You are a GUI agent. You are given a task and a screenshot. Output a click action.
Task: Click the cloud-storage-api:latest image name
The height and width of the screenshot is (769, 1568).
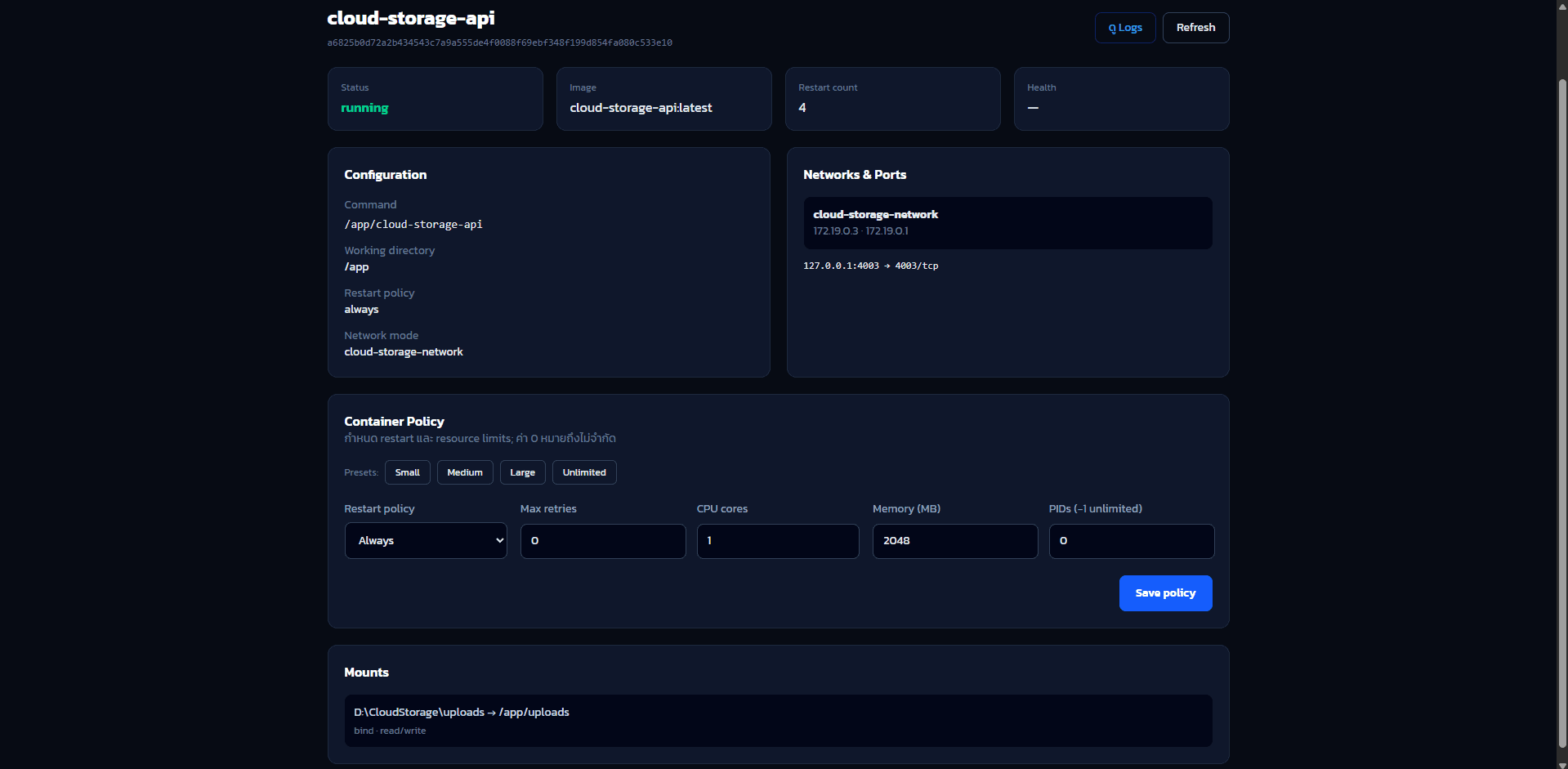[x=641, y=108]
